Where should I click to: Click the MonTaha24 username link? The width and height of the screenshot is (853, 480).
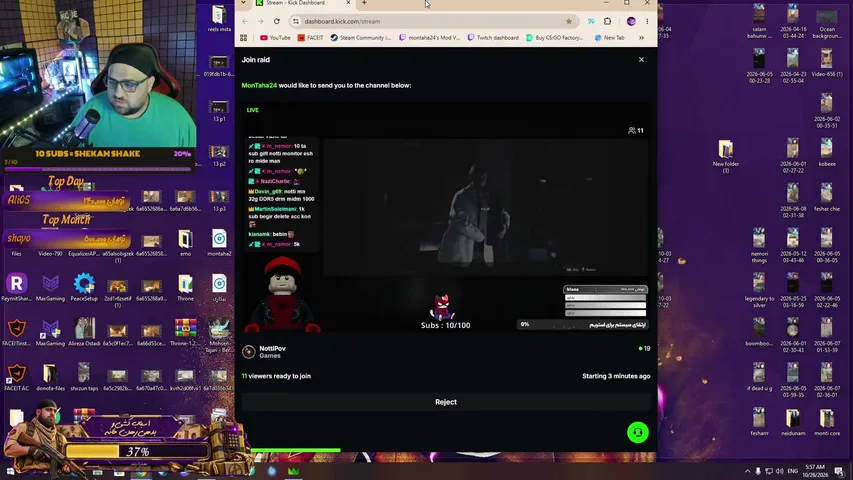pos(259,85)
